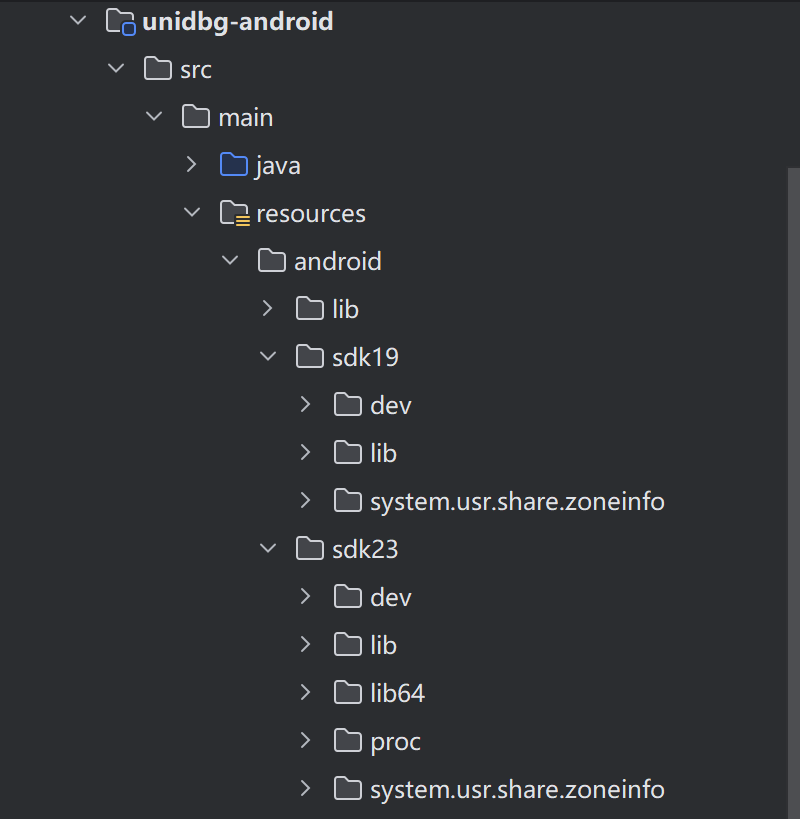Expand the lib folder directly under android
The height and width of the screenshot is (819, 800).
pyautogui.click(x=268, y=309)
